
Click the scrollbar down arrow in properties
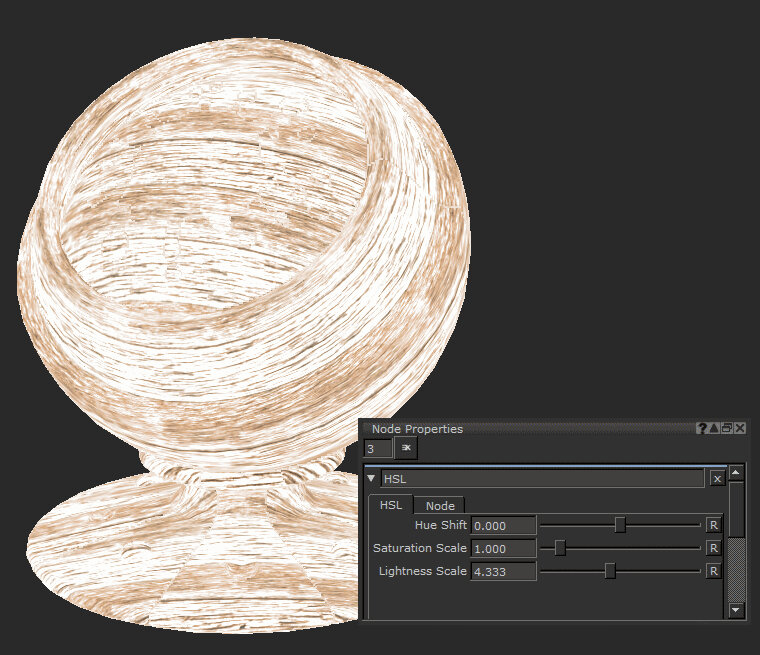pyautogui.click(x=736, y=609)
